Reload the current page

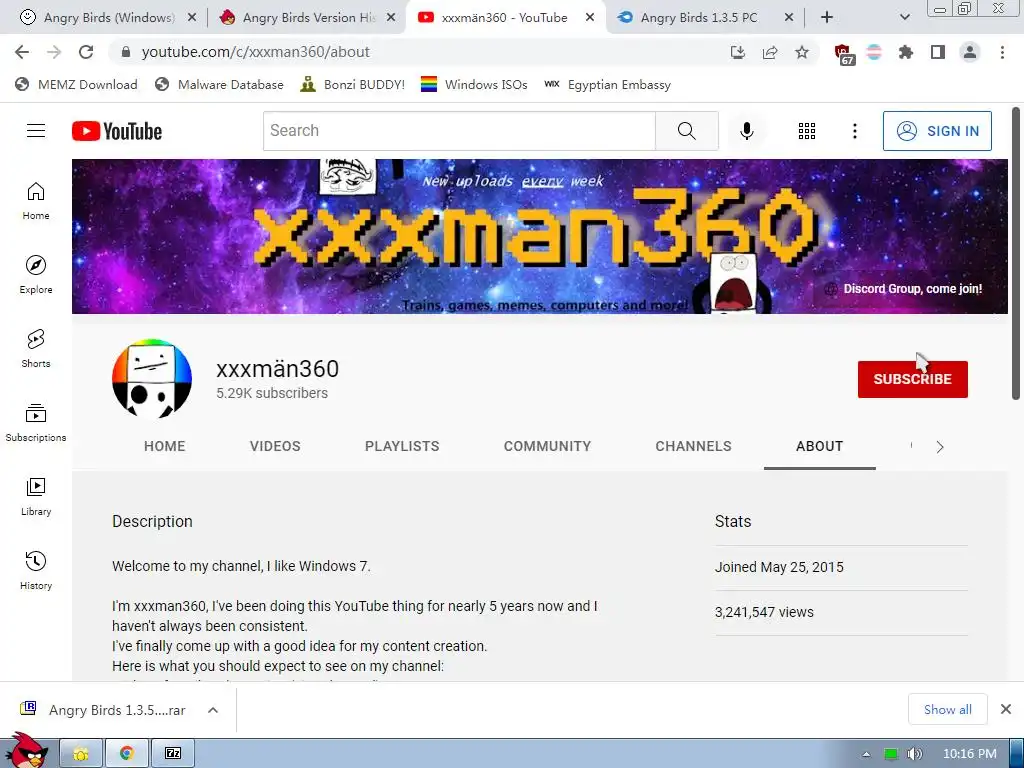tap(86, 52)
